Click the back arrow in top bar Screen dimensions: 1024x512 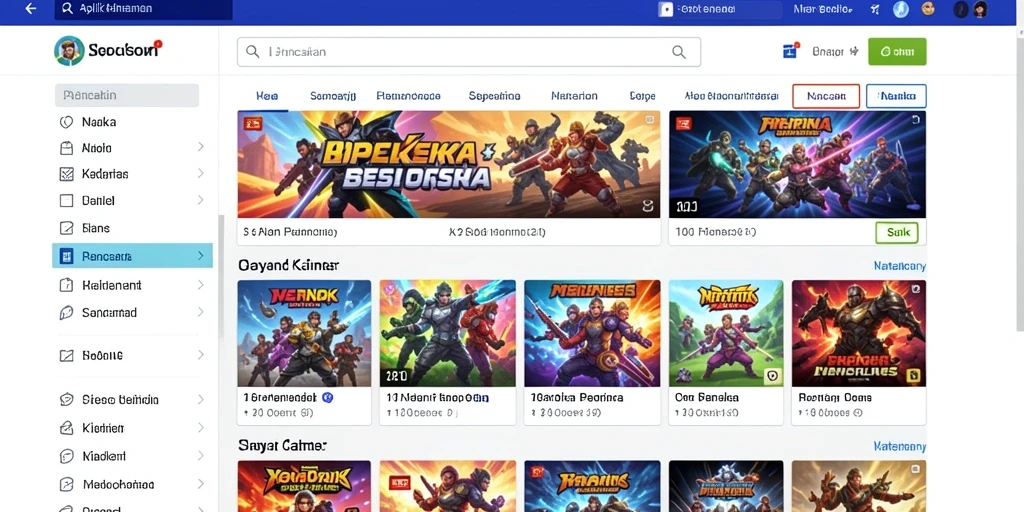coord(31,9)
